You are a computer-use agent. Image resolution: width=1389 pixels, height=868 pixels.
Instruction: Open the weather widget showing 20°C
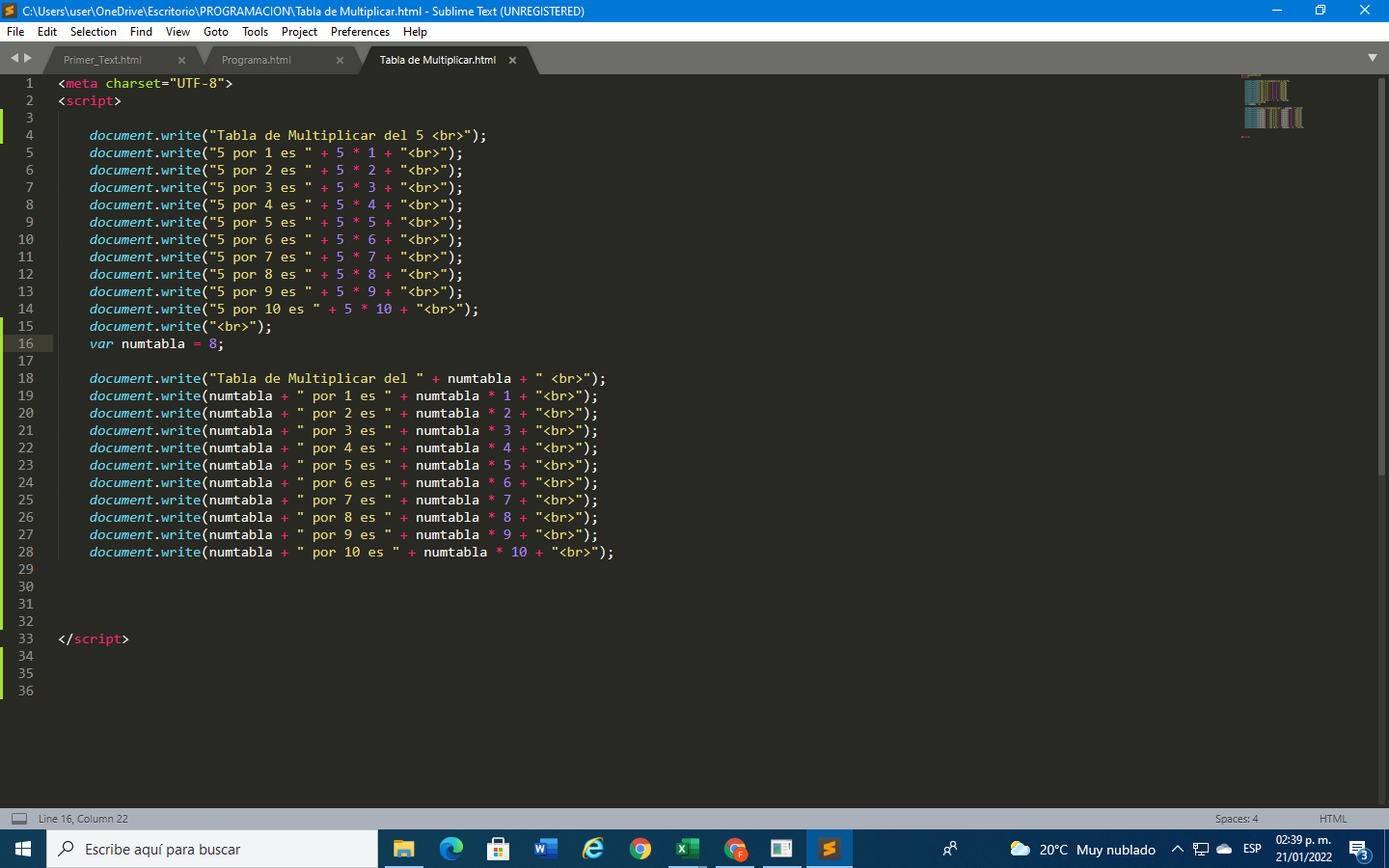[x=1082, y=849]
